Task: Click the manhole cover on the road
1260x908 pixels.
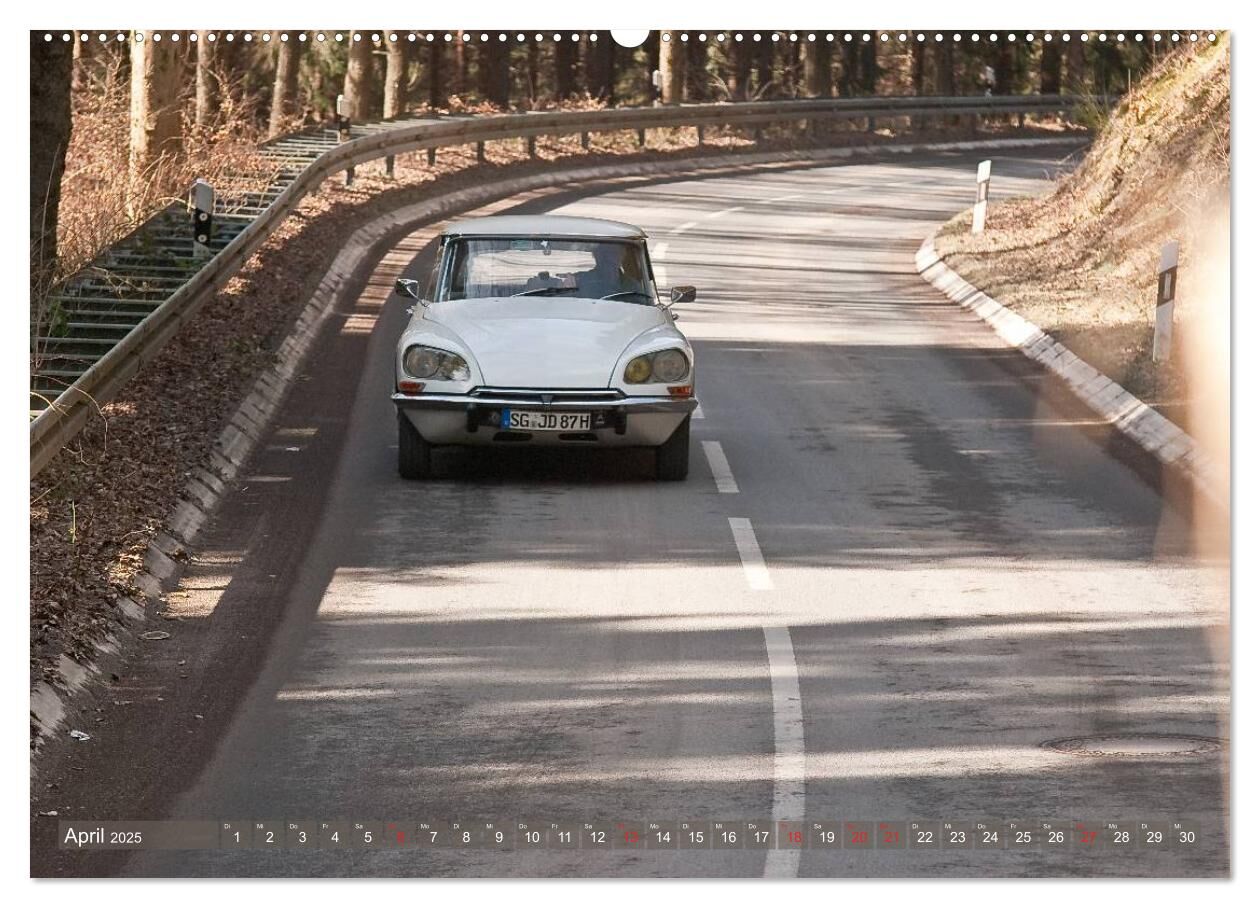Action: click(1132, 745)
